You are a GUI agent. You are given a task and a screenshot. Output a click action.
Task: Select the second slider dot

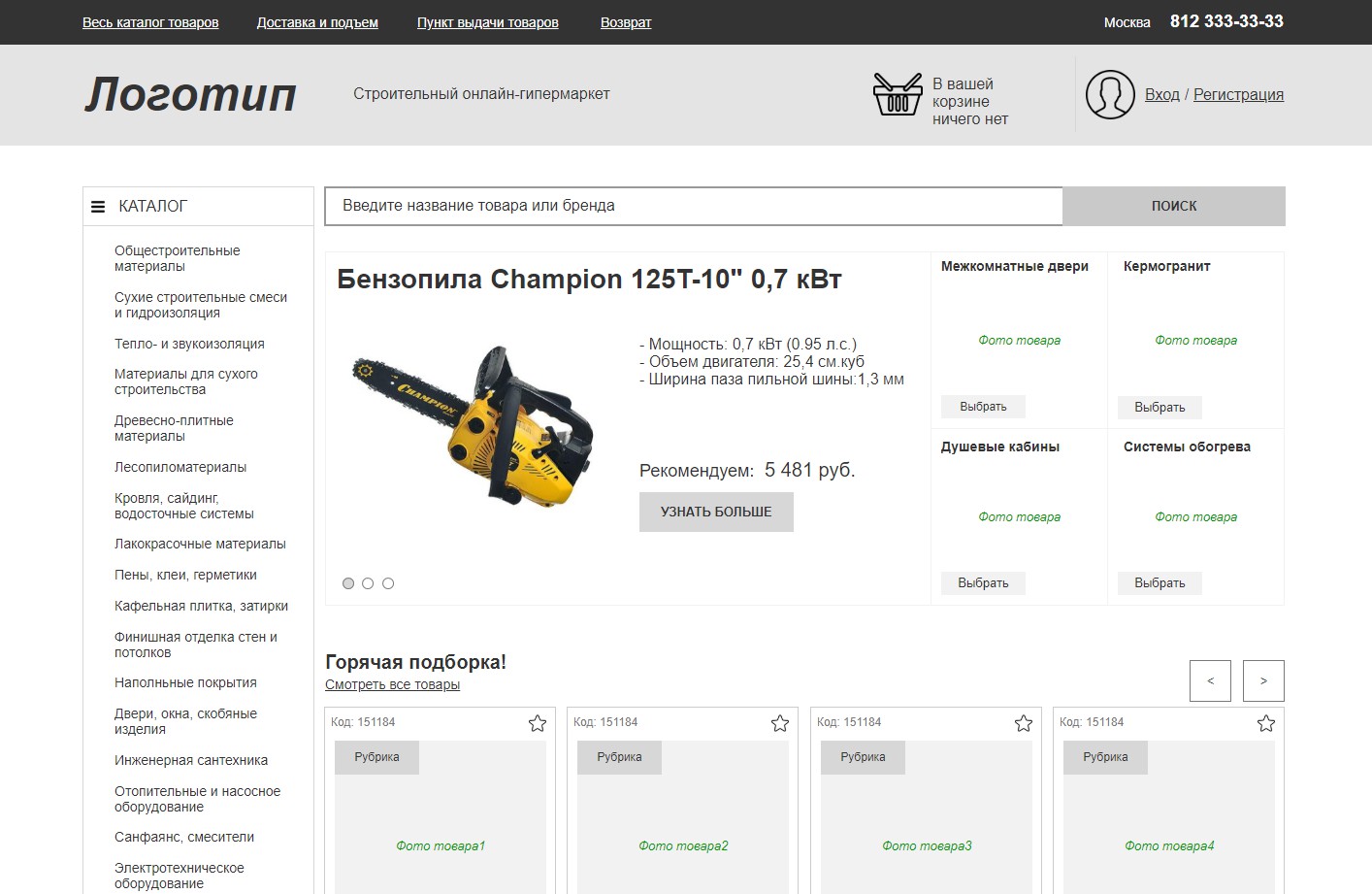(368, 583)
